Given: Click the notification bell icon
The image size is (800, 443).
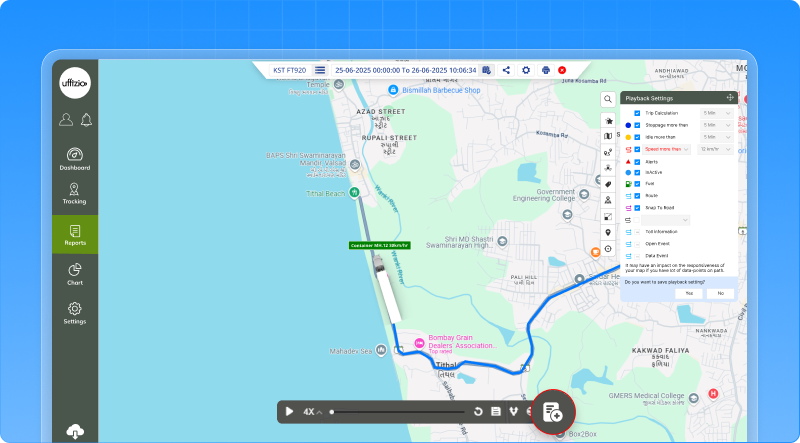Looking at the screenshot, I should click(x=86, y=120).
